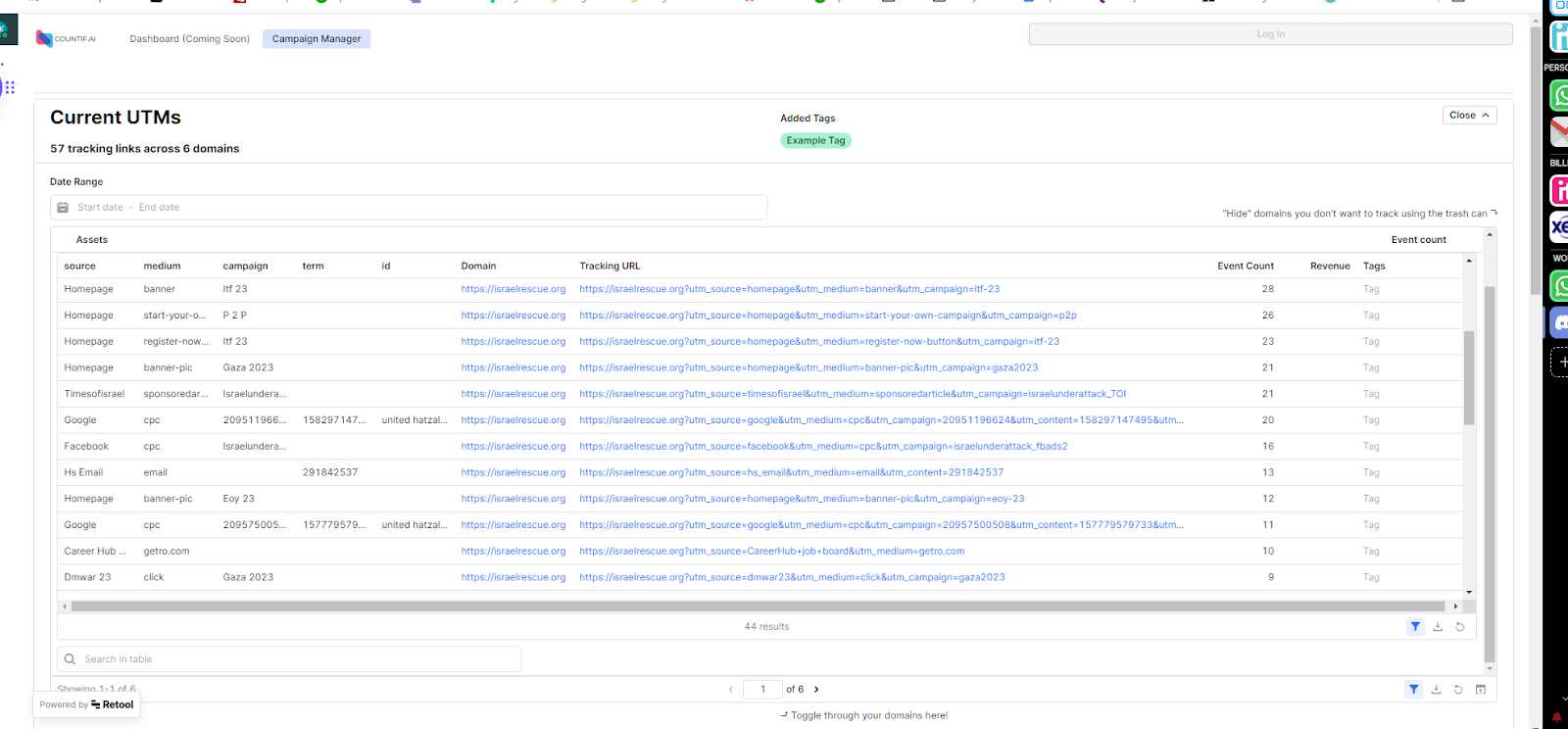Click the inner table scroll-right arrow

pyautogui.click(x=1455, y=607)
